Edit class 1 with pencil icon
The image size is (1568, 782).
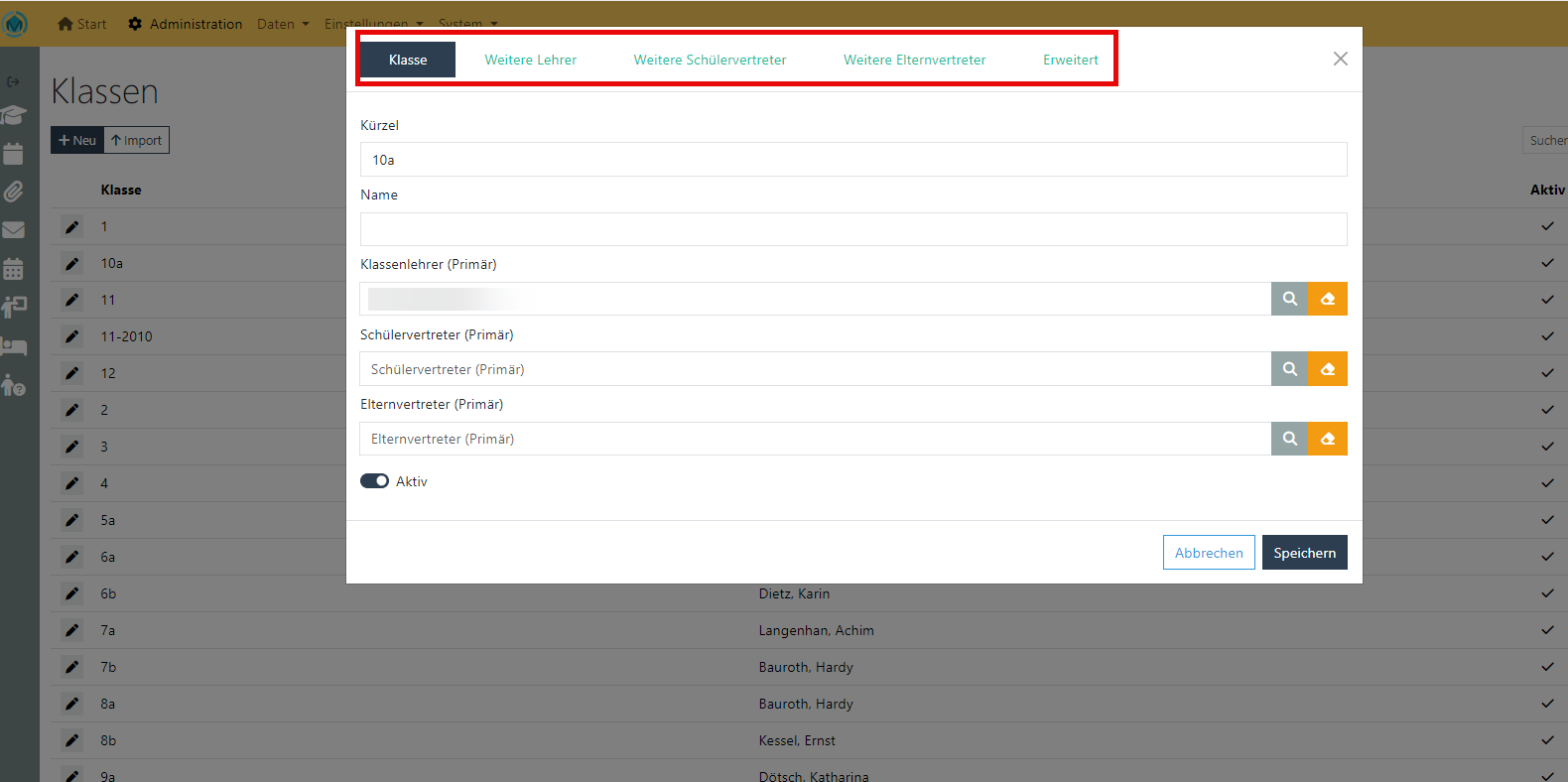tap(71, 227)
